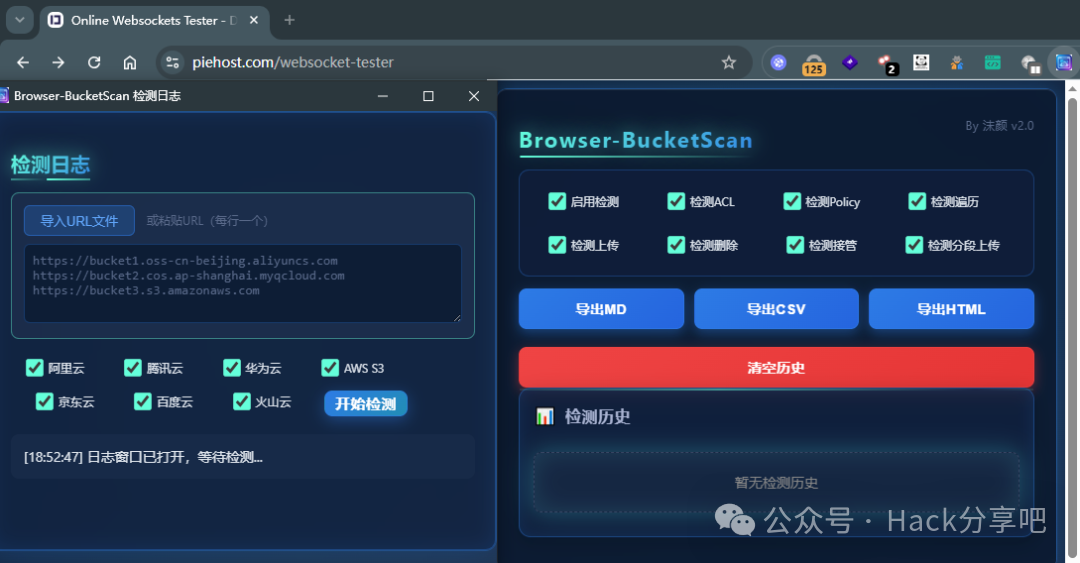Uncheck the 检测接管 option

(796, 245)
